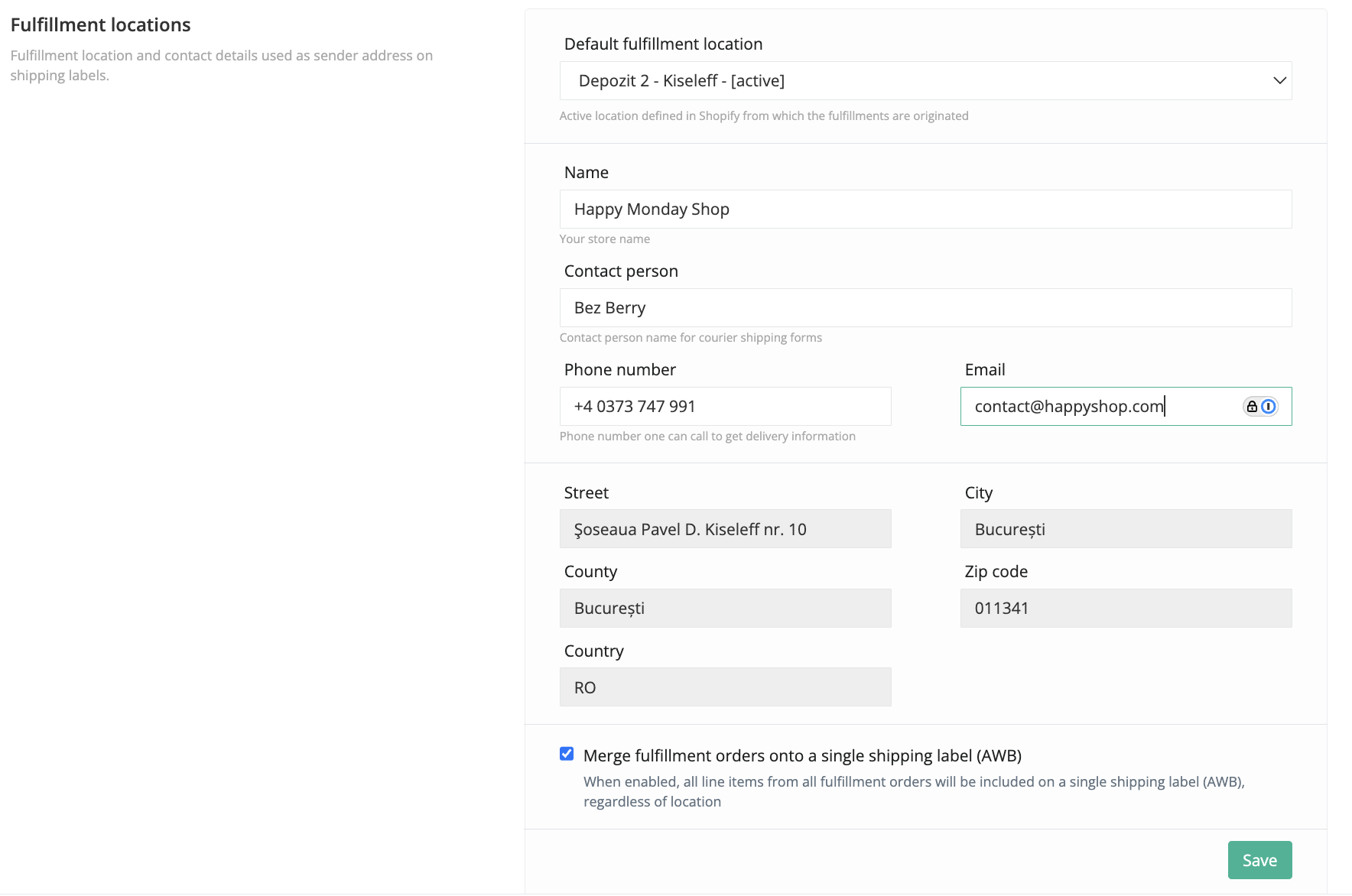Focus the Contact person field
The image size is (1352, 896).
(925, 308)
